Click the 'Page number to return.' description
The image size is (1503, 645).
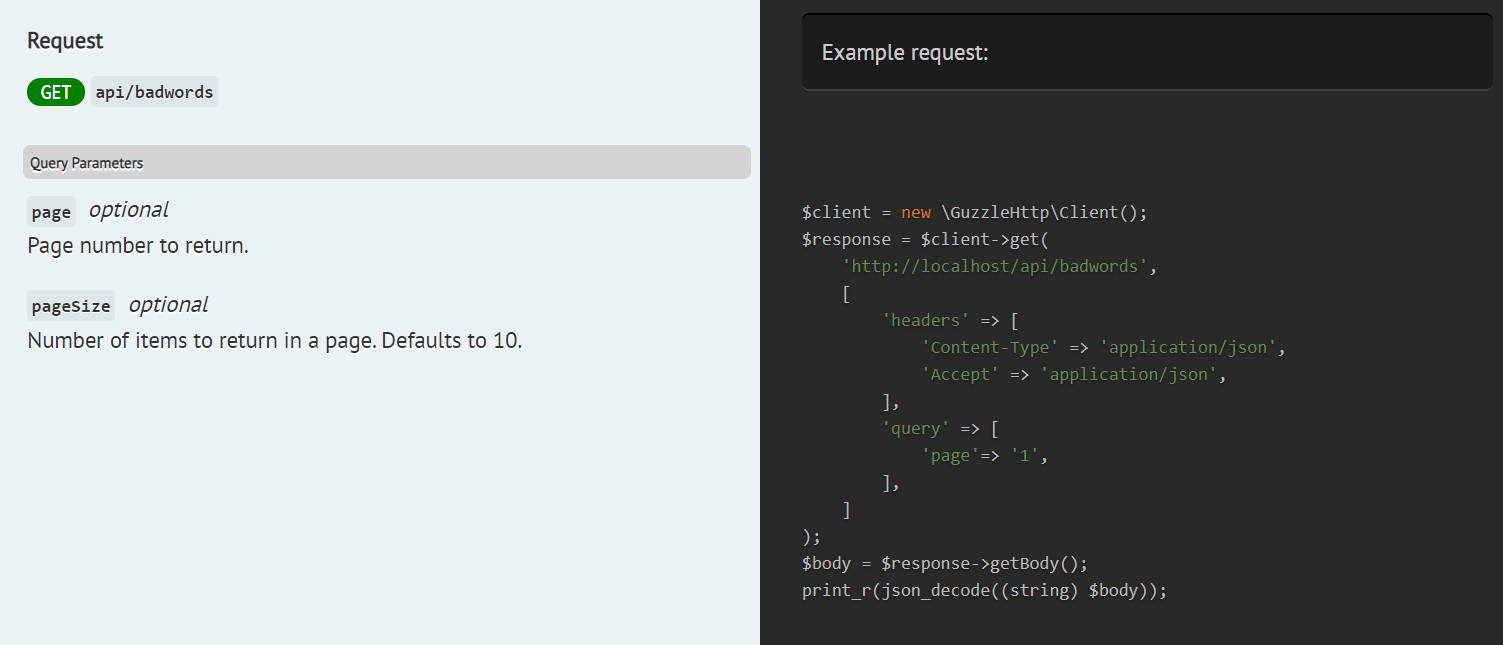coord(138,245)
